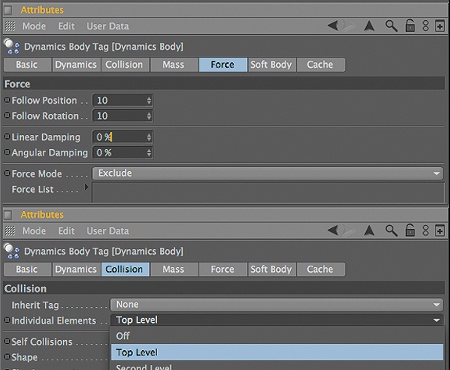This screenshot has height=370, width=450.
Task: Click Follow Position stepper arrows
Action: pos(149,100)
